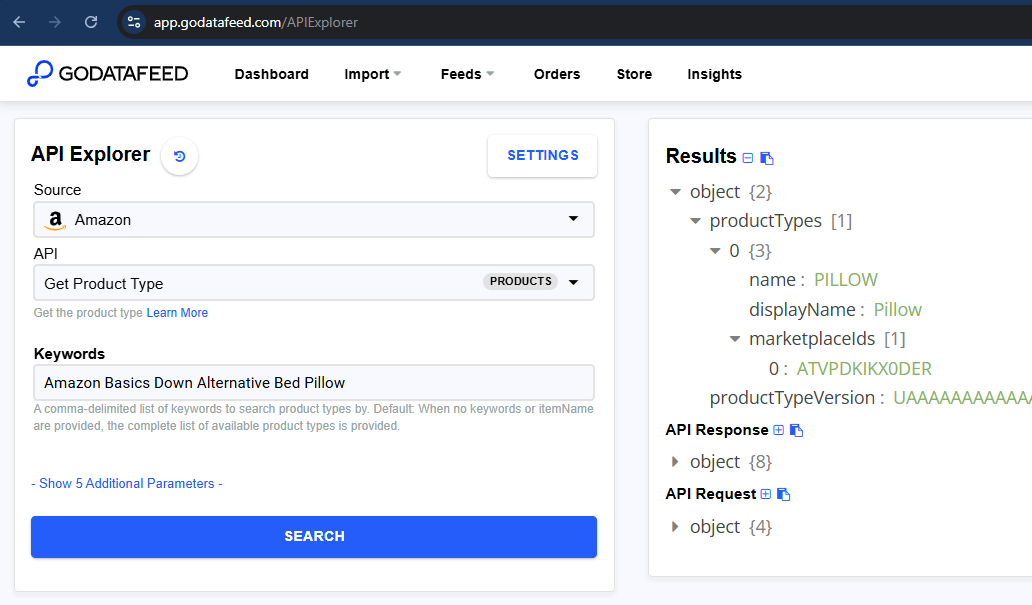This screenshot has width=1032, height=605.
Task: Collapse the 0 {3} node
Action: pyautogui.click(x=715, y=250)
